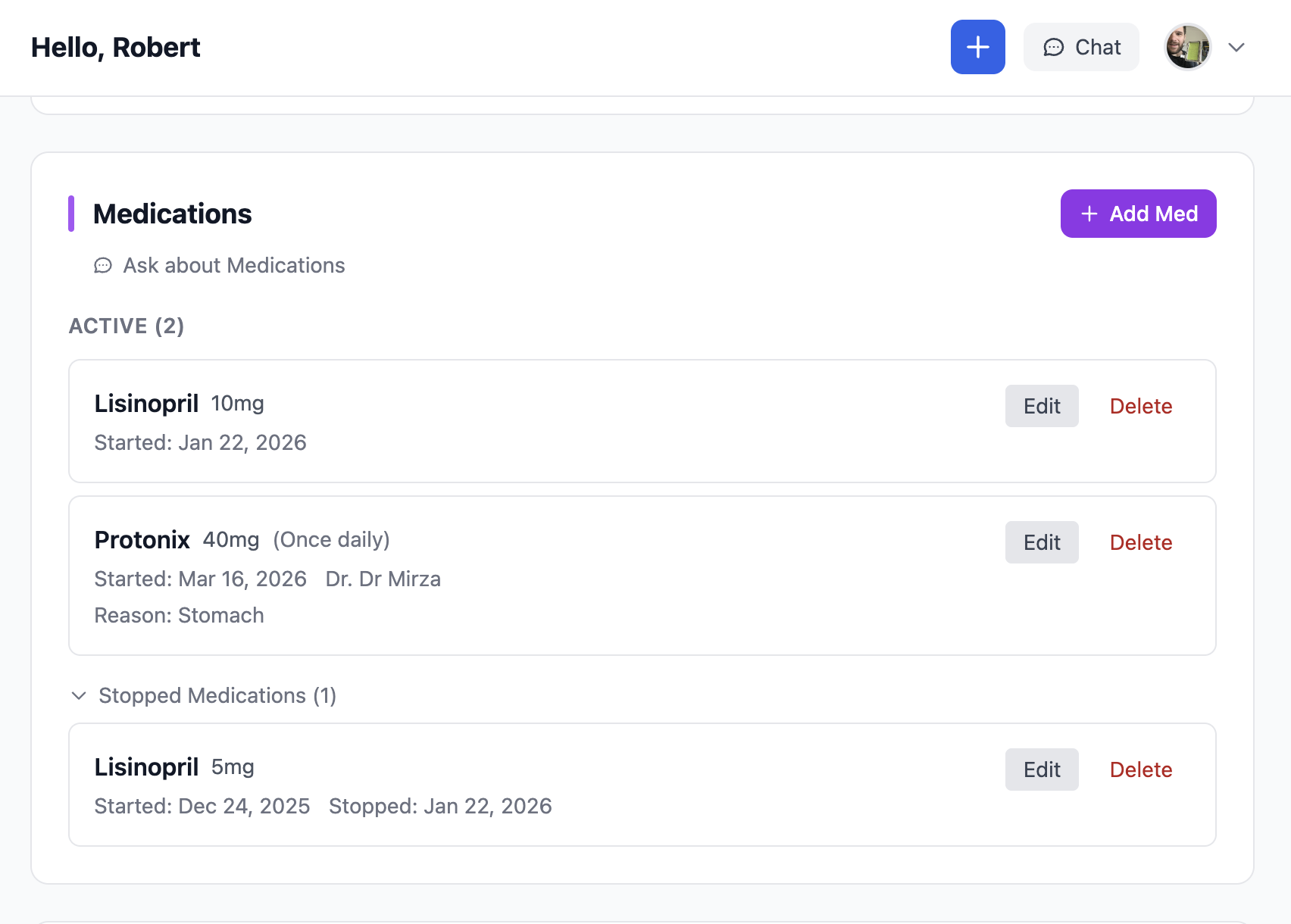Viewport: 1291px width, 924px height.
Task: Click Hello, Robert greeting text
Action: click(114, 47)
